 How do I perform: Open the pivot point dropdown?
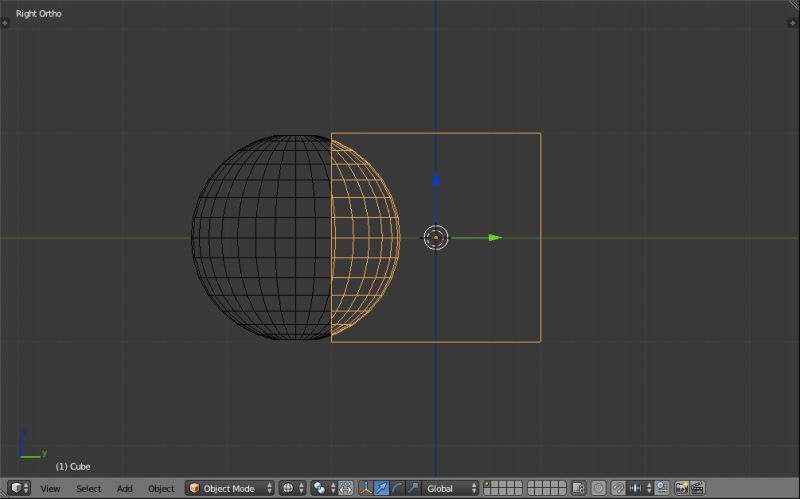(x=323, y=488)
